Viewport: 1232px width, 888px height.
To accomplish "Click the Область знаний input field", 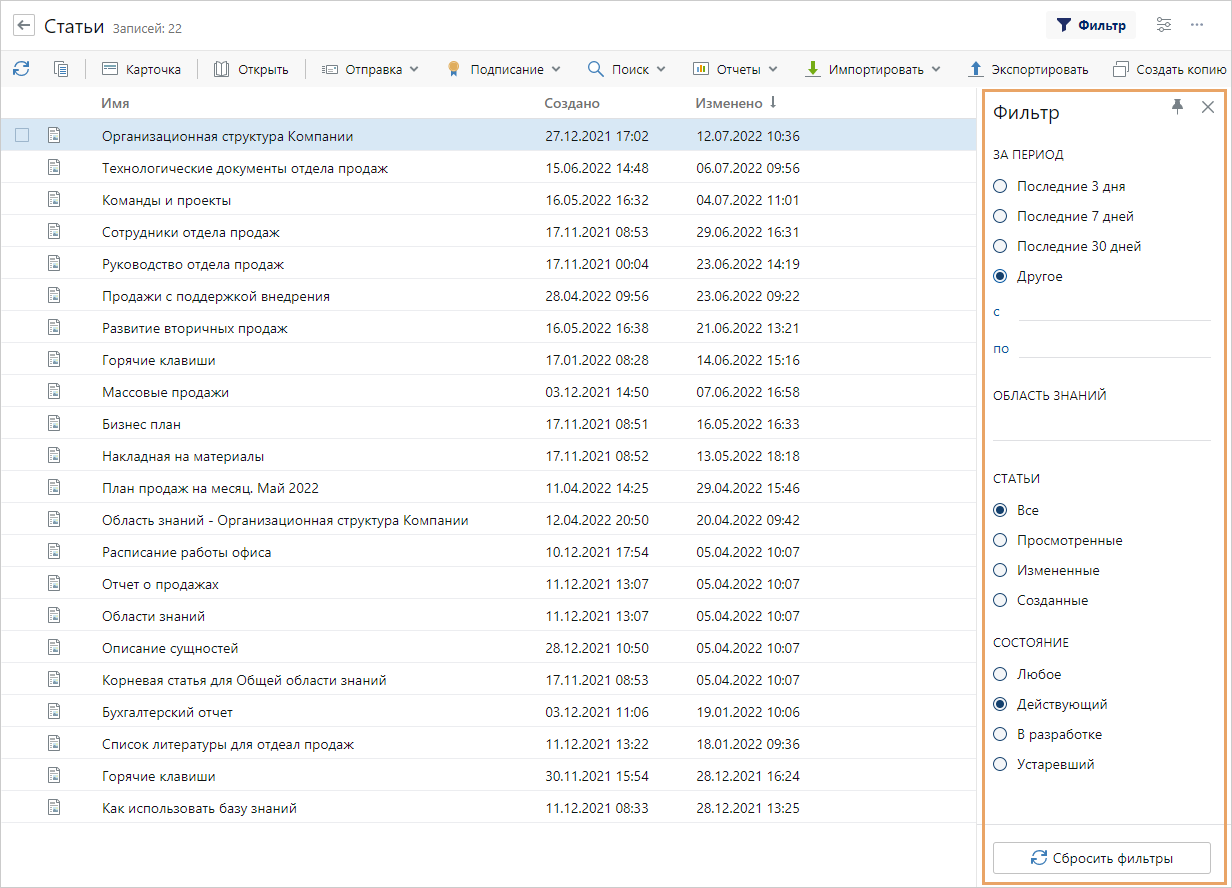I will coord(1101,426).
